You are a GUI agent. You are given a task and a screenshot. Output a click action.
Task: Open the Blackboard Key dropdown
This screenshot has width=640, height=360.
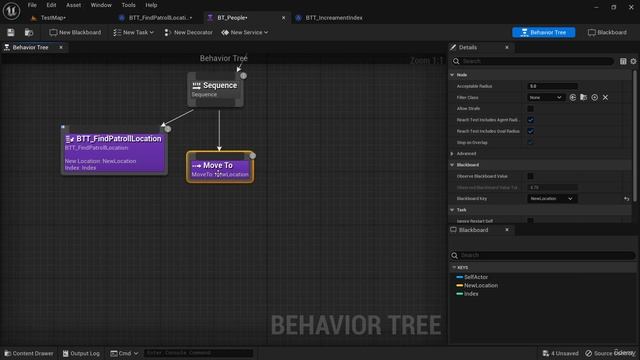tap(552, 199)
